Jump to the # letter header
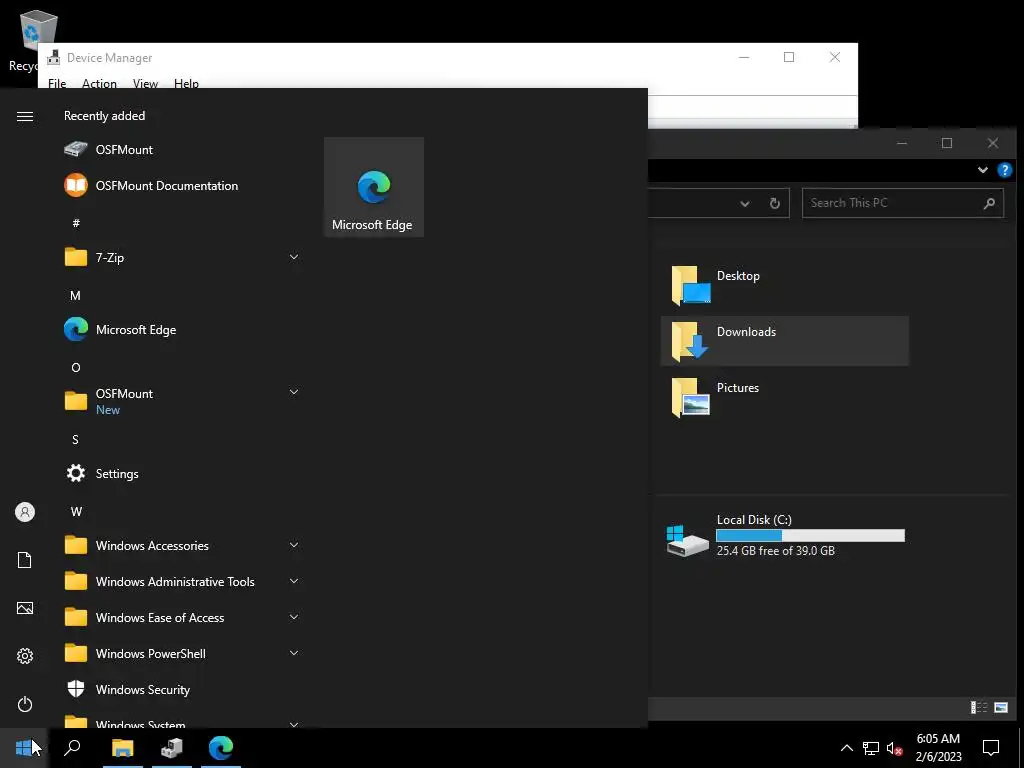1024x768 pixels. (76, 223)
